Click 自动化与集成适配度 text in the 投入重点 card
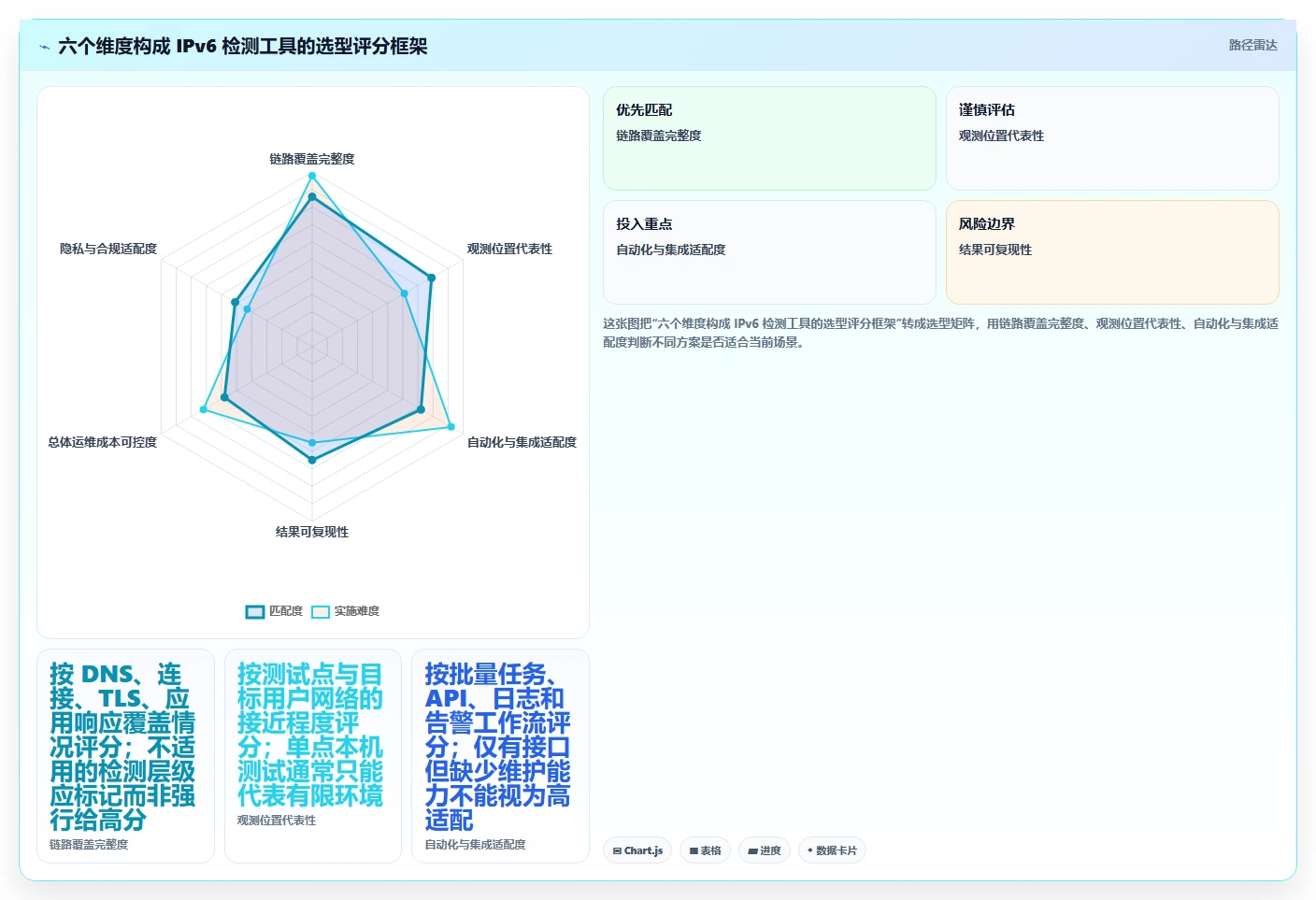This screenshot has height=900, width=1316. [671, 250]
